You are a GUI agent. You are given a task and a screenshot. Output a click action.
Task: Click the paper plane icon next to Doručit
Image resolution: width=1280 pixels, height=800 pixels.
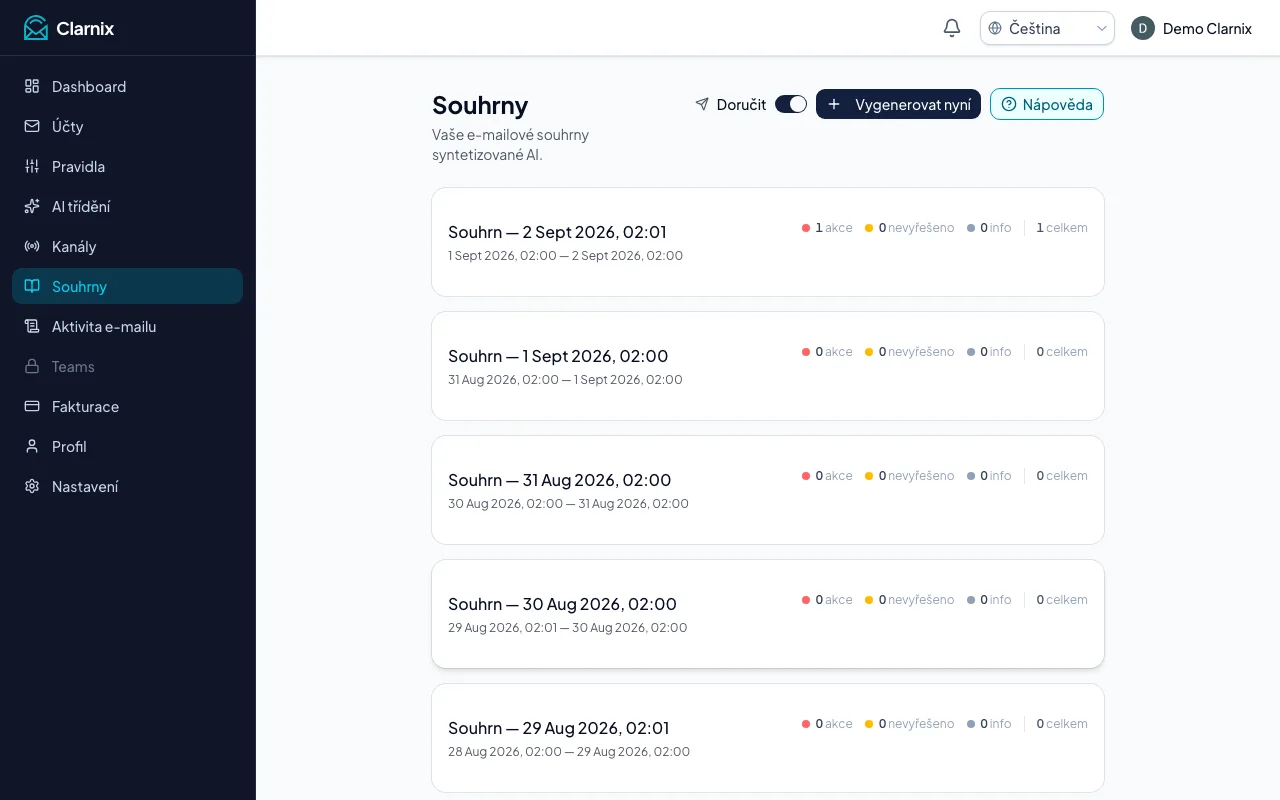click(702, 104)
